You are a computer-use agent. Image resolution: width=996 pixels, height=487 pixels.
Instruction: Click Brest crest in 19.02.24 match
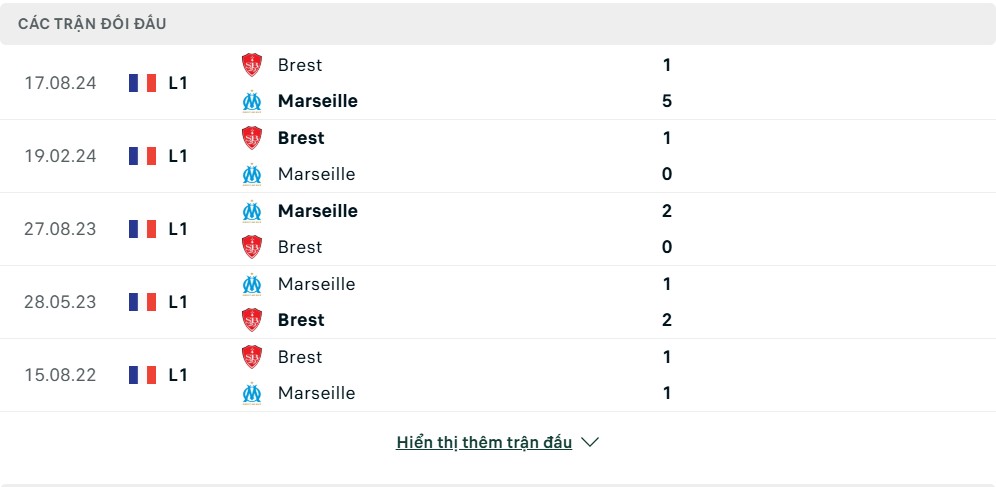(252, 138)
